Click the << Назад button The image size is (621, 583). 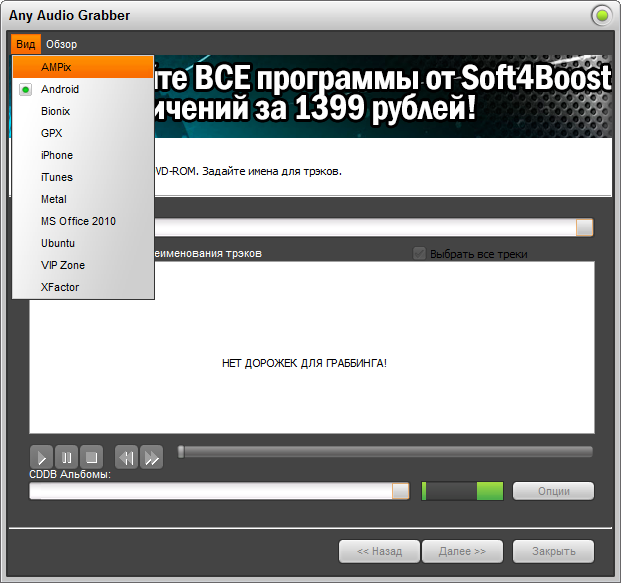[x=379, y=551]
